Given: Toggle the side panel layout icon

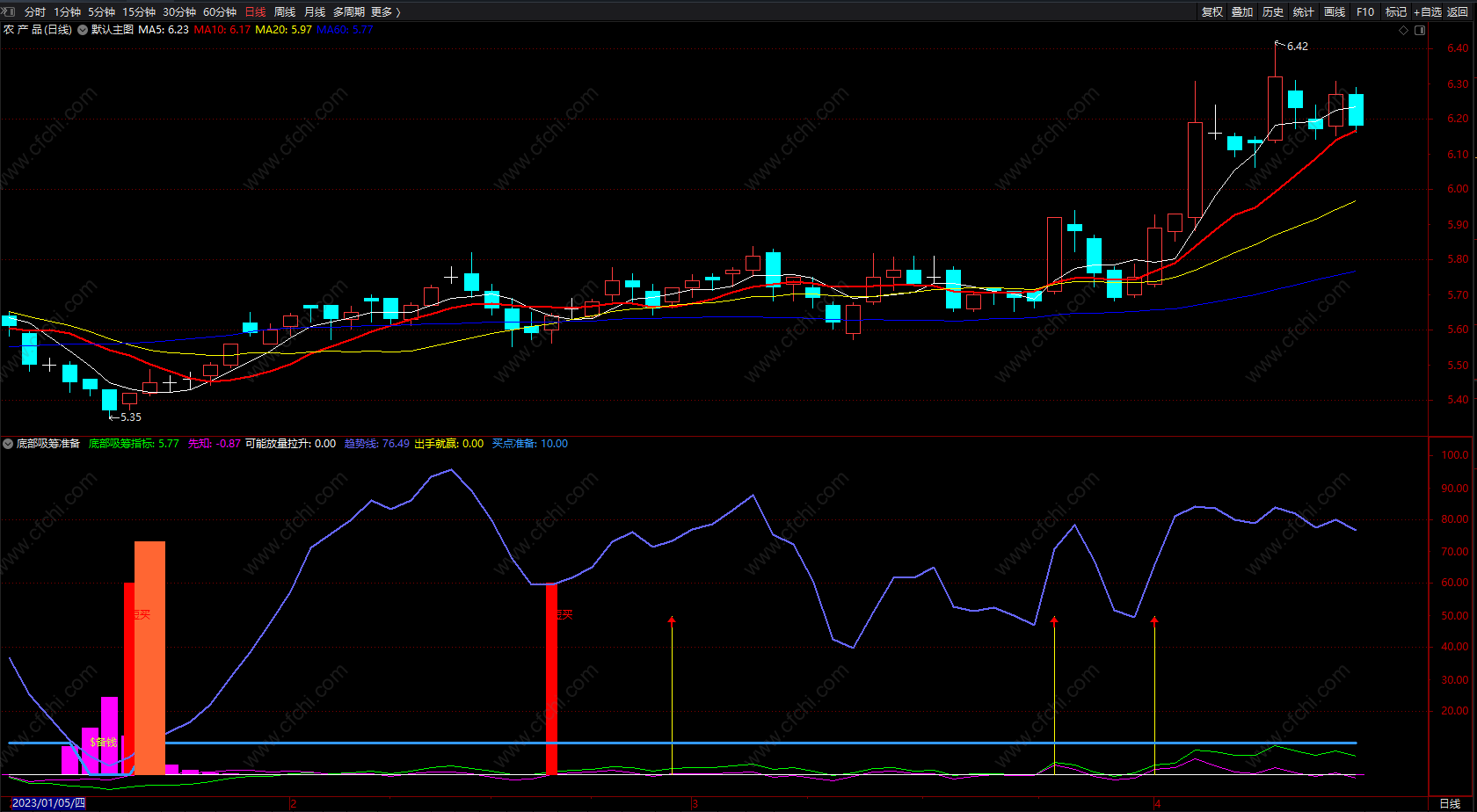Looking at the screenshot, I should (x=1419, y=30).
